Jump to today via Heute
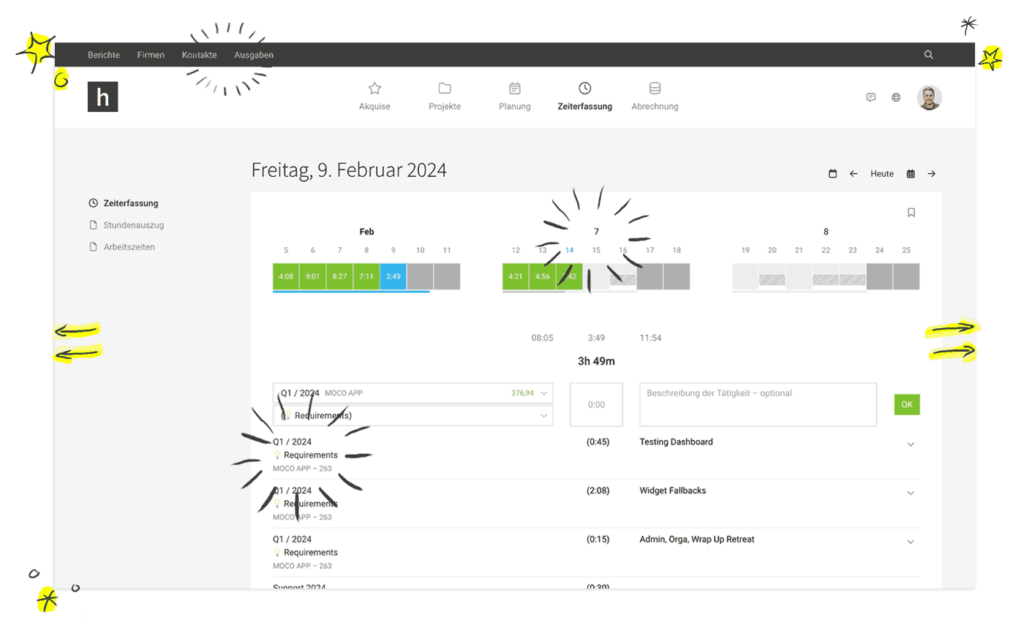This screenshot has width=1024, height=636. (882, 174)
